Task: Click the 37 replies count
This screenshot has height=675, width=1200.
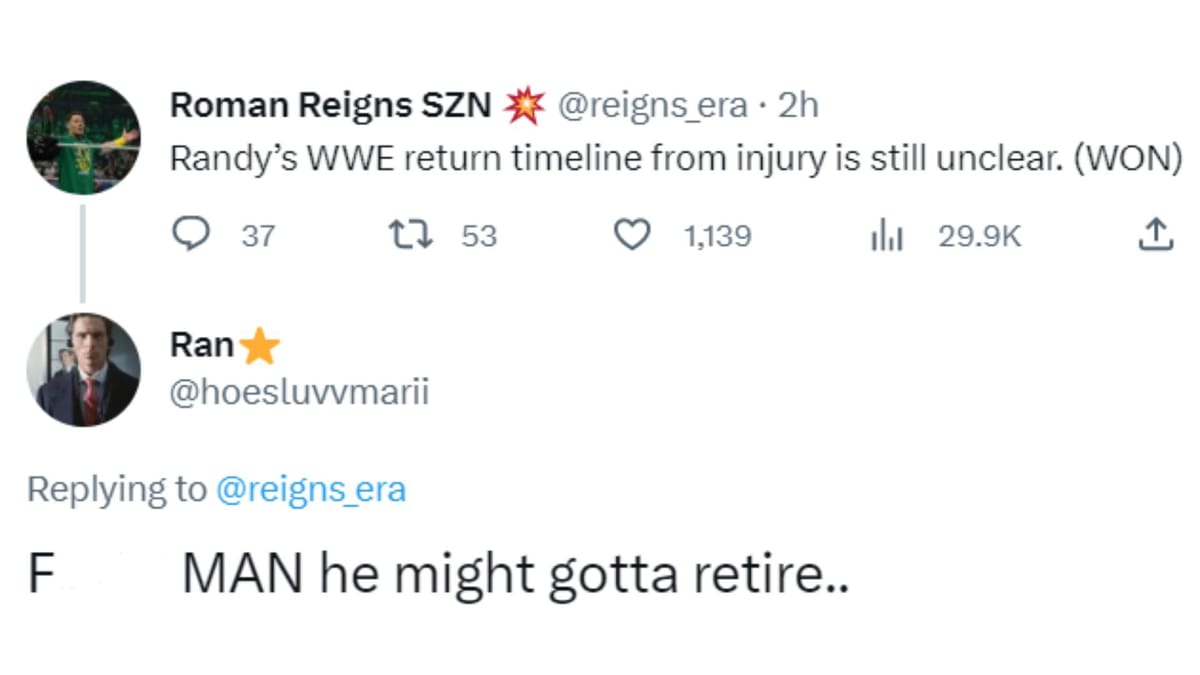Action: click(260, 236)
